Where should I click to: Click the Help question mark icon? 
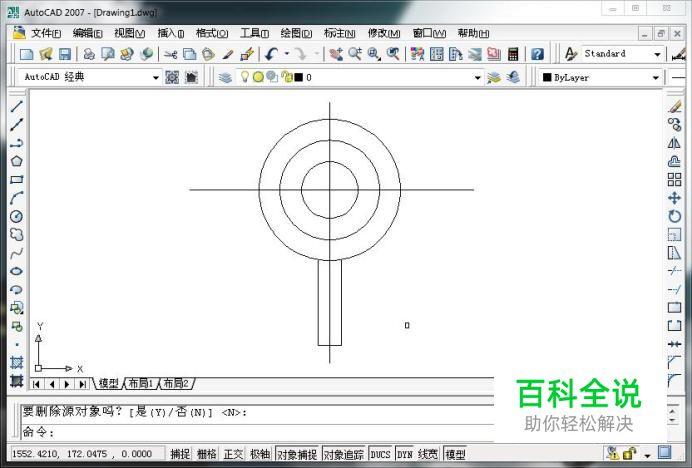point(537,54)
